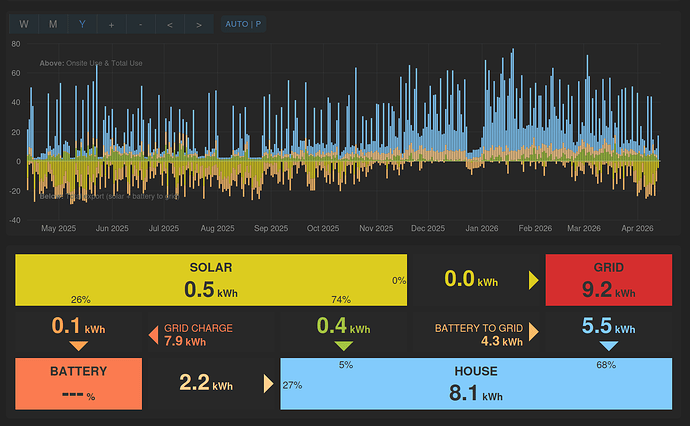This screenshot has height=426, width=690.
Task: Click the 0.0 kWh solar export value
Action: click(x=471, y=279)
